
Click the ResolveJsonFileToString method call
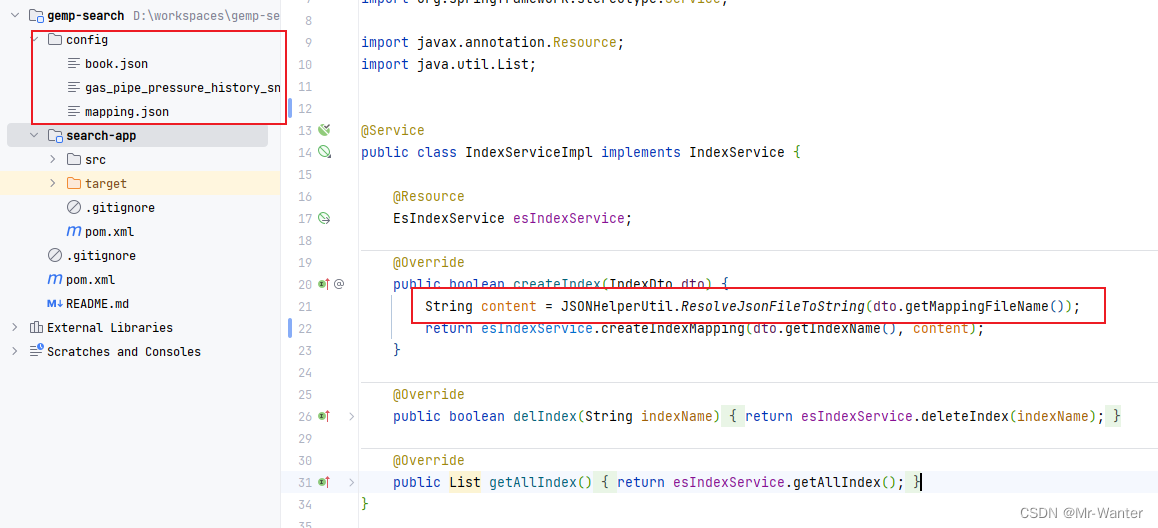(x=771, y=306)
